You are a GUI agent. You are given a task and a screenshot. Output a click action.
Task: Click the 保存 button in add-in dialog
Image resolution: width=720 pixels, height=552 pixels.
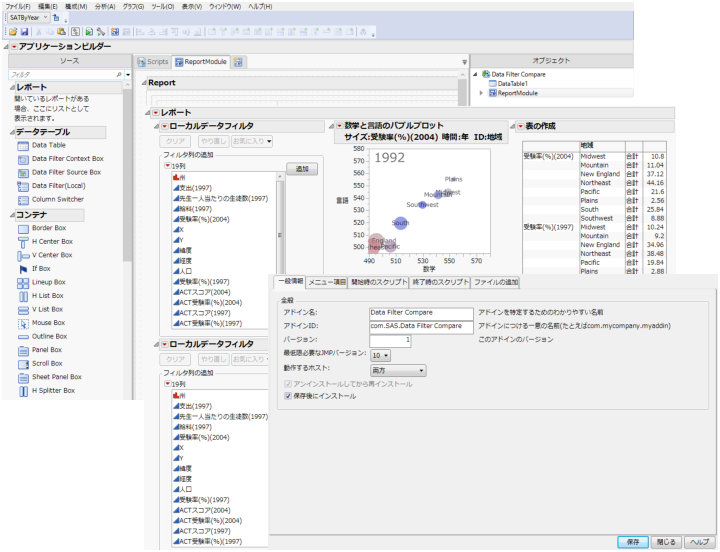(x=633, y=542)
